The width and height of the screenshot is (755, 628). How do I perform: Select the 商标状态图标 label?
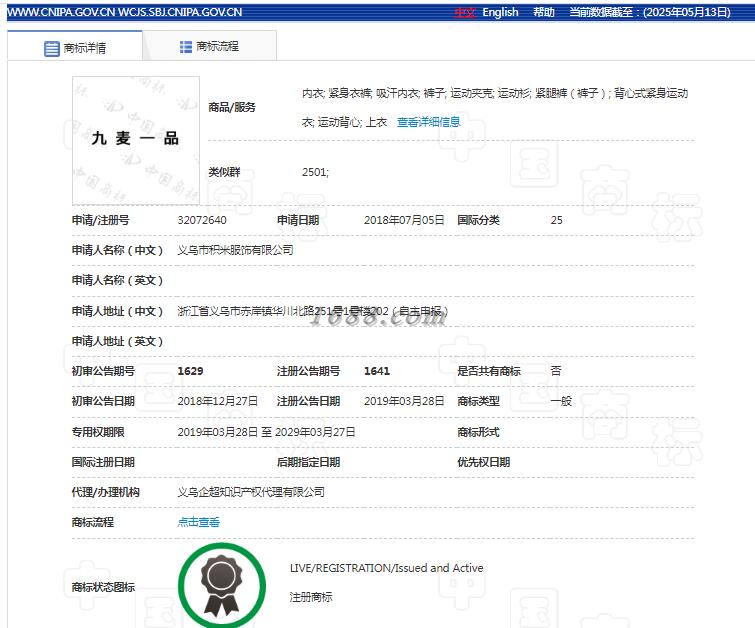point(103,587)
